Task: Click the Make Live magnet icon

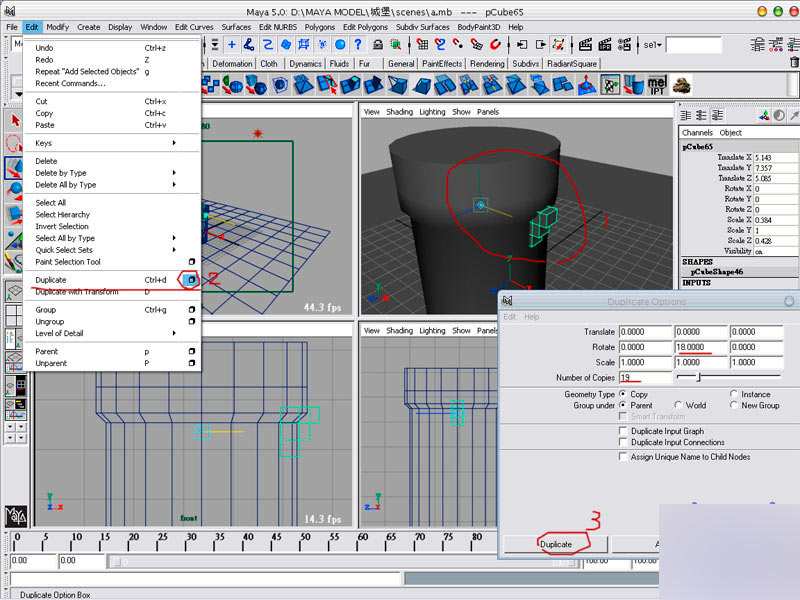Action: [x=494, y=45]
